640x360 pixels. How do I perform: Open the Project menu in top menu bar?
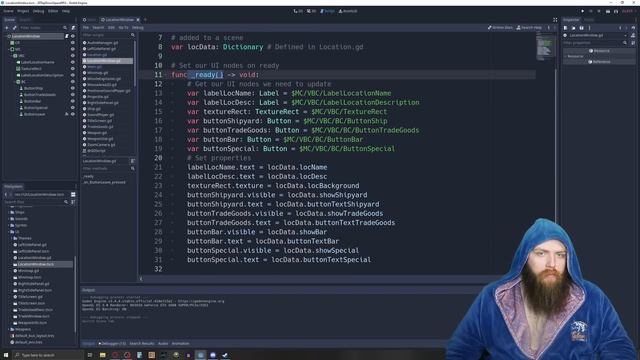(x=23, y=11)
